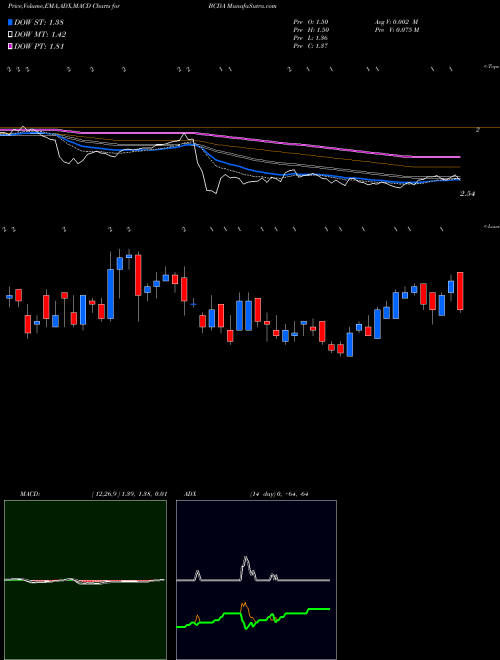Viewport: 500px width, 660px height.
Task: Click the 'MACD:' panel label
Action: tap(30, 494)
